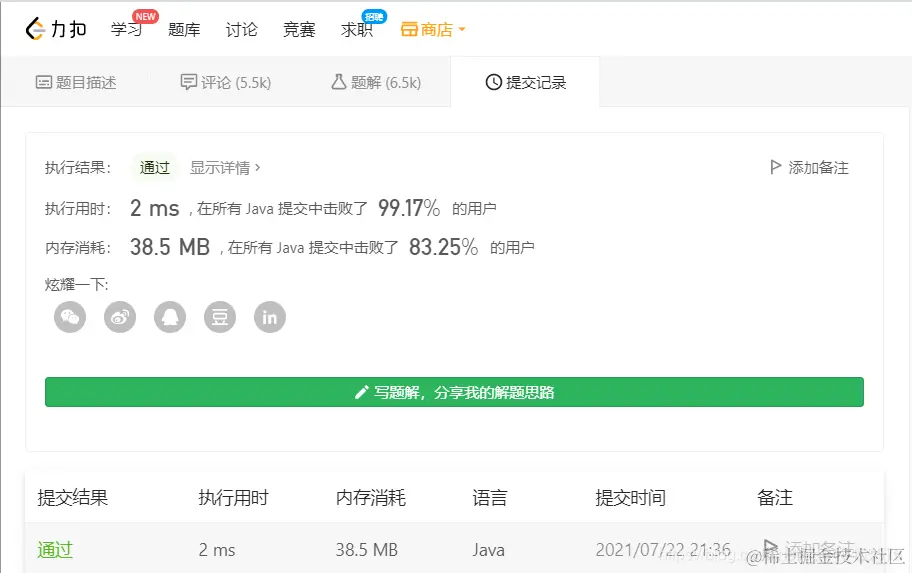Click the 提交结果 column header

(x=73, y=498)
